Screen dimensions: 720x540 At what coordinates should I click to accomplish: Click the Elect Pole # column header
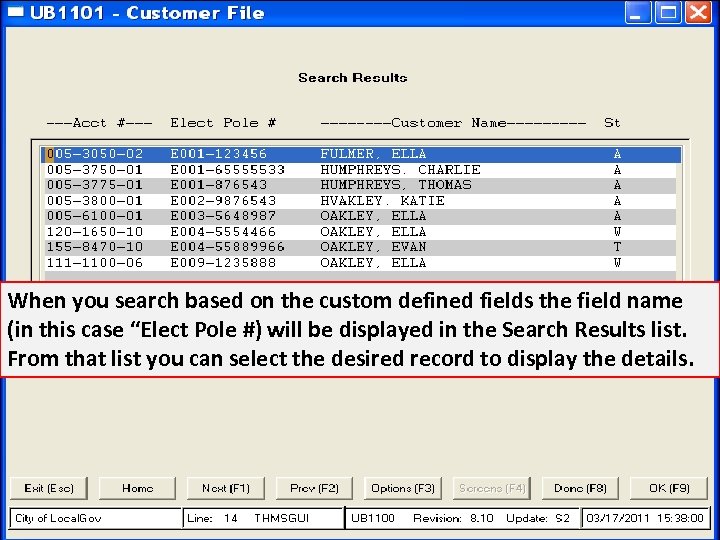[223, 123]
